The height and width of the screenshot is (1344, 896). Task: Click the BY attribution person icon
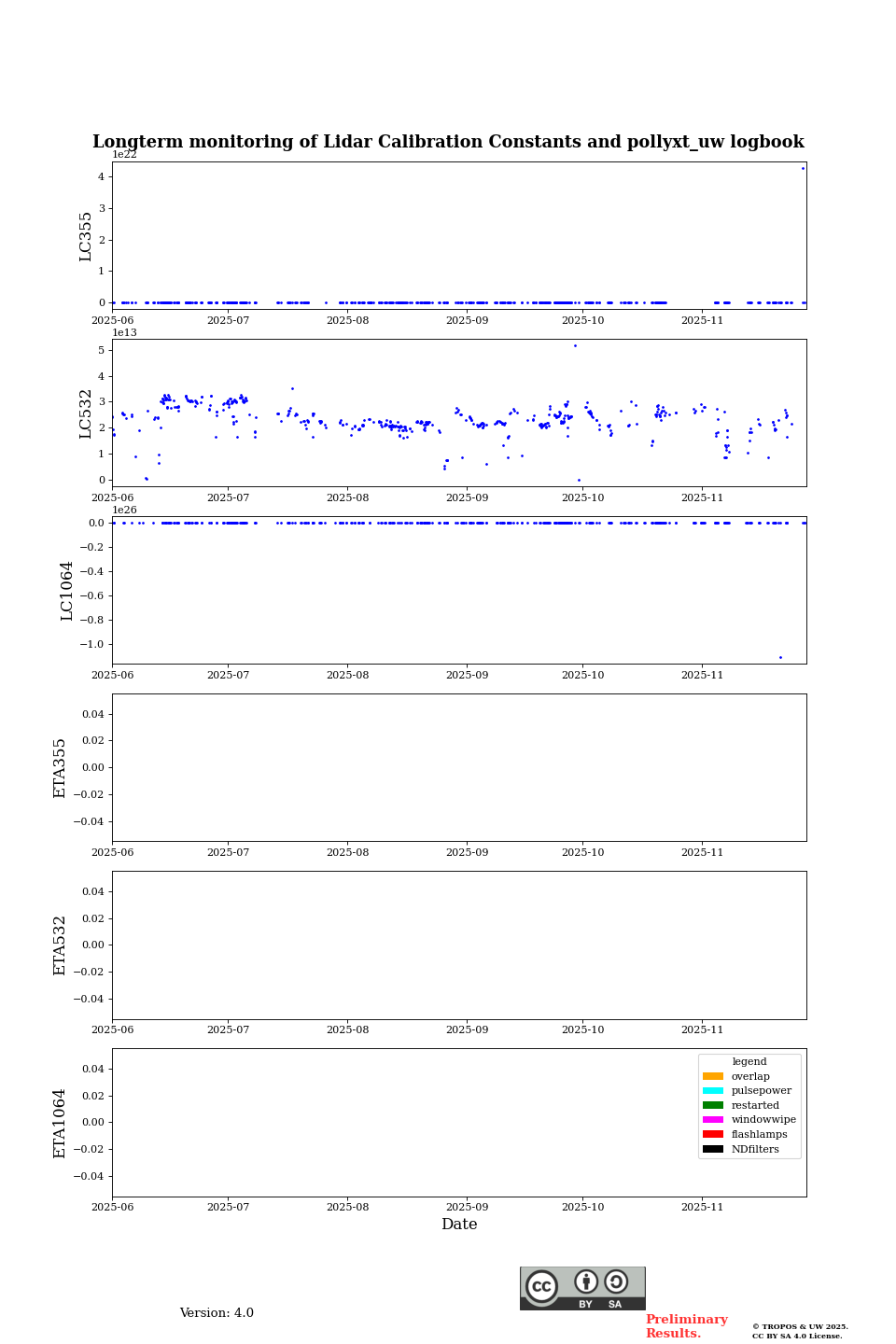[x=586, y=1281]
